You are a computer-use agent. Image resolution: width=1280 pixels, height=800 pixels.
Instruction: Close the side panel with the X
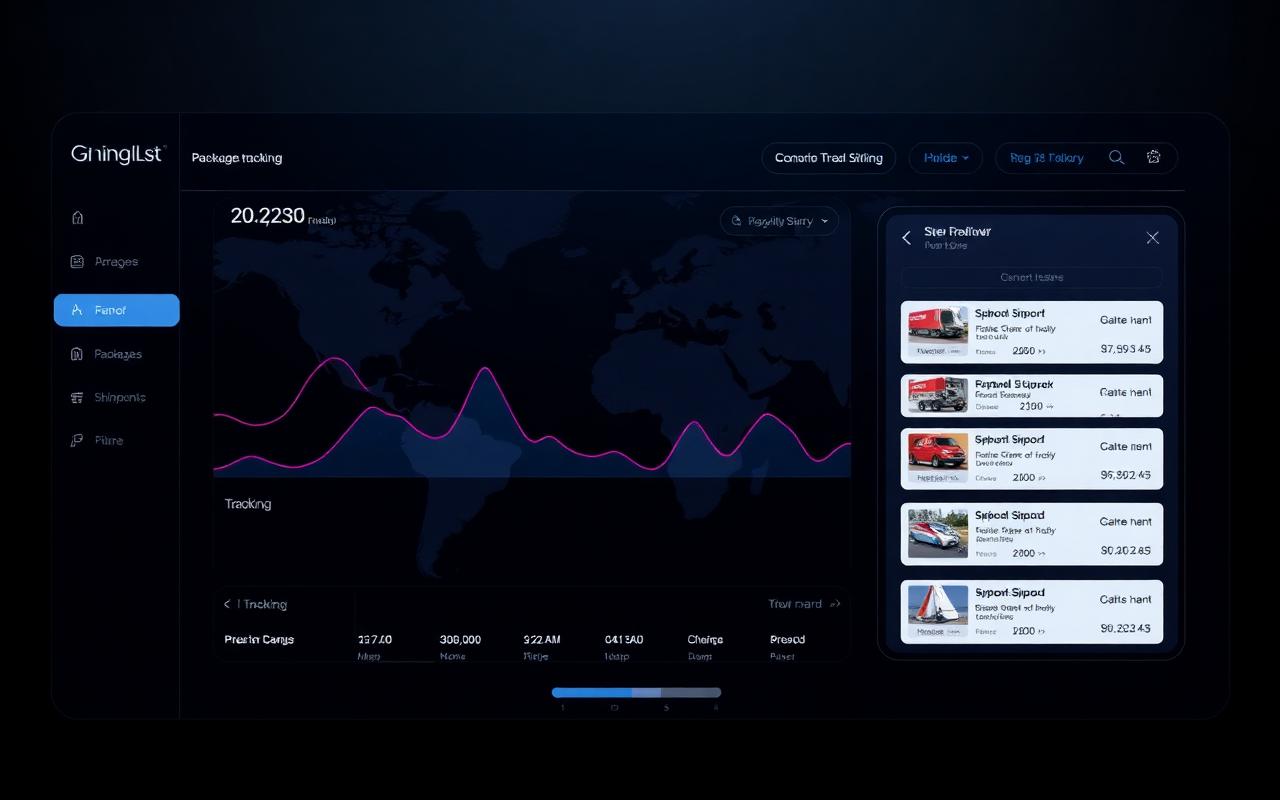pos(1152,237)
